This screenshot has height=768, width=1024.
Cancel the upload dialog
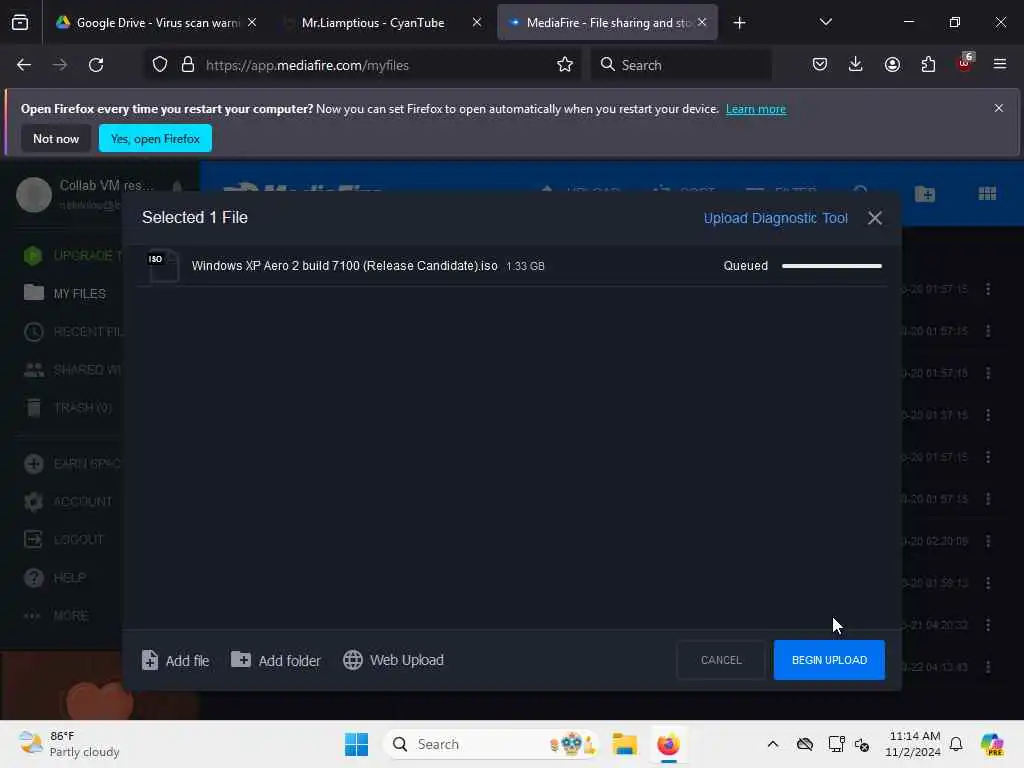point(721,660)
